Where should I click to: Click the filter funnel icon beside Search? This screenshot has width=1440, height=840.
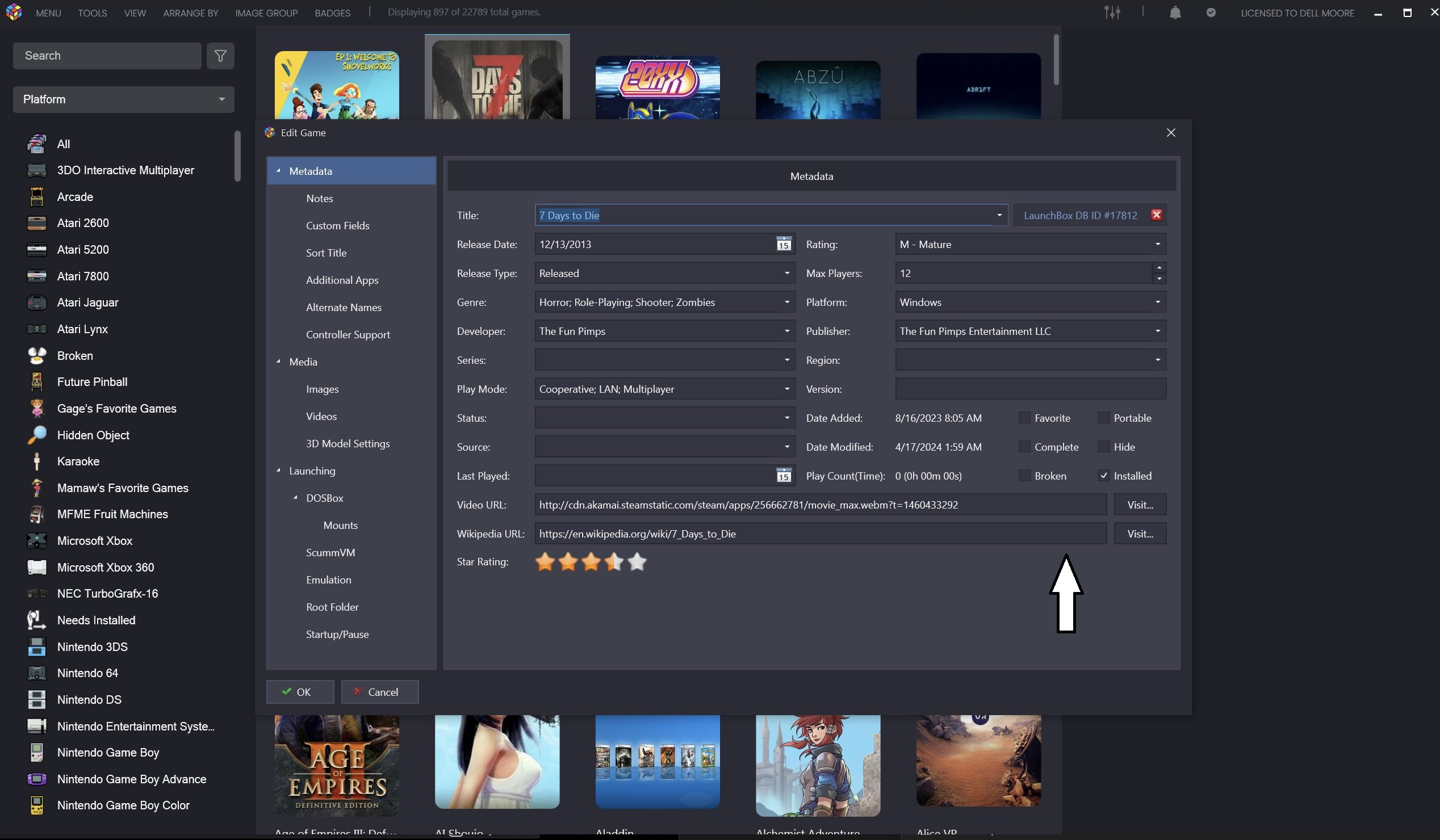(x=220, y=56)
